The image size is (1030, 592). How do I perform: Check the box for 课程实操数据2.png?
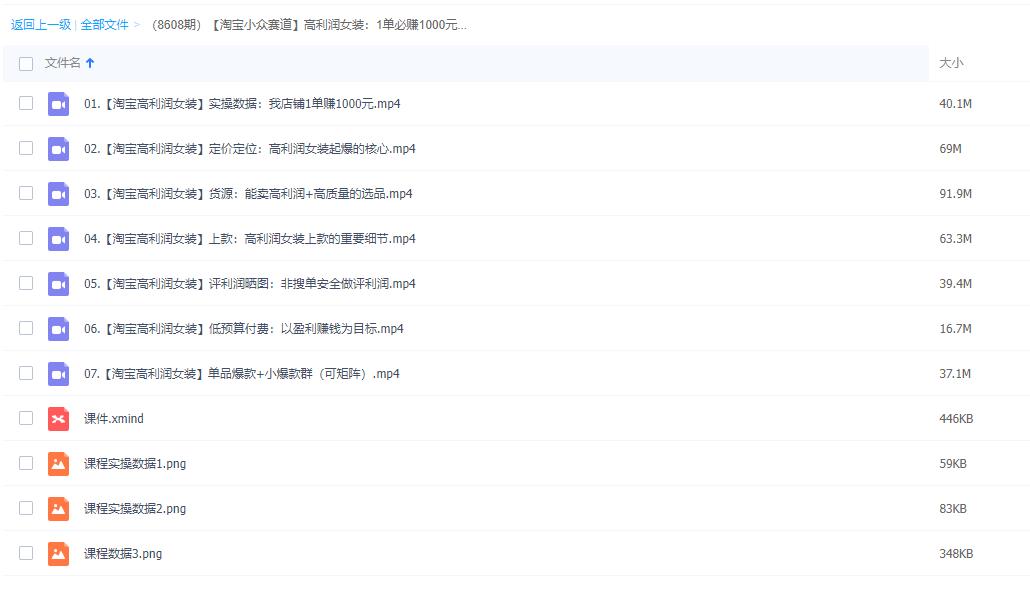(x=26, y=508)
